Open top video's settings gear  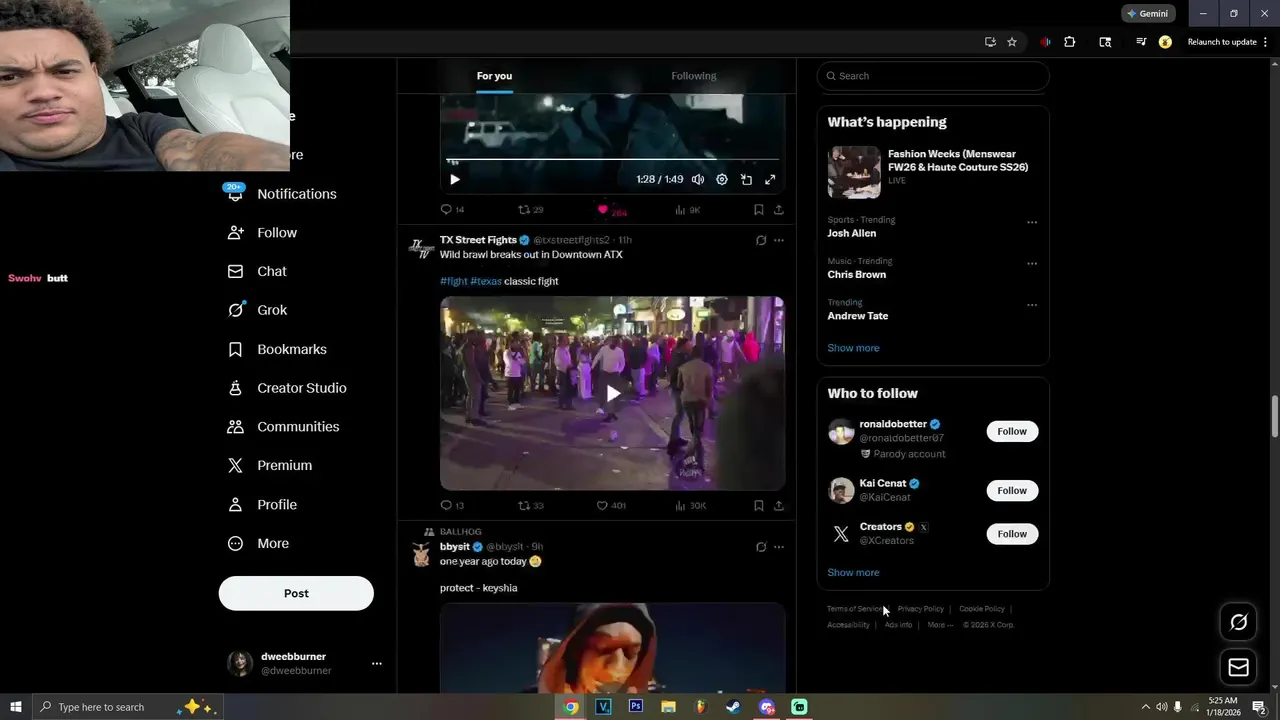[722, 180]
